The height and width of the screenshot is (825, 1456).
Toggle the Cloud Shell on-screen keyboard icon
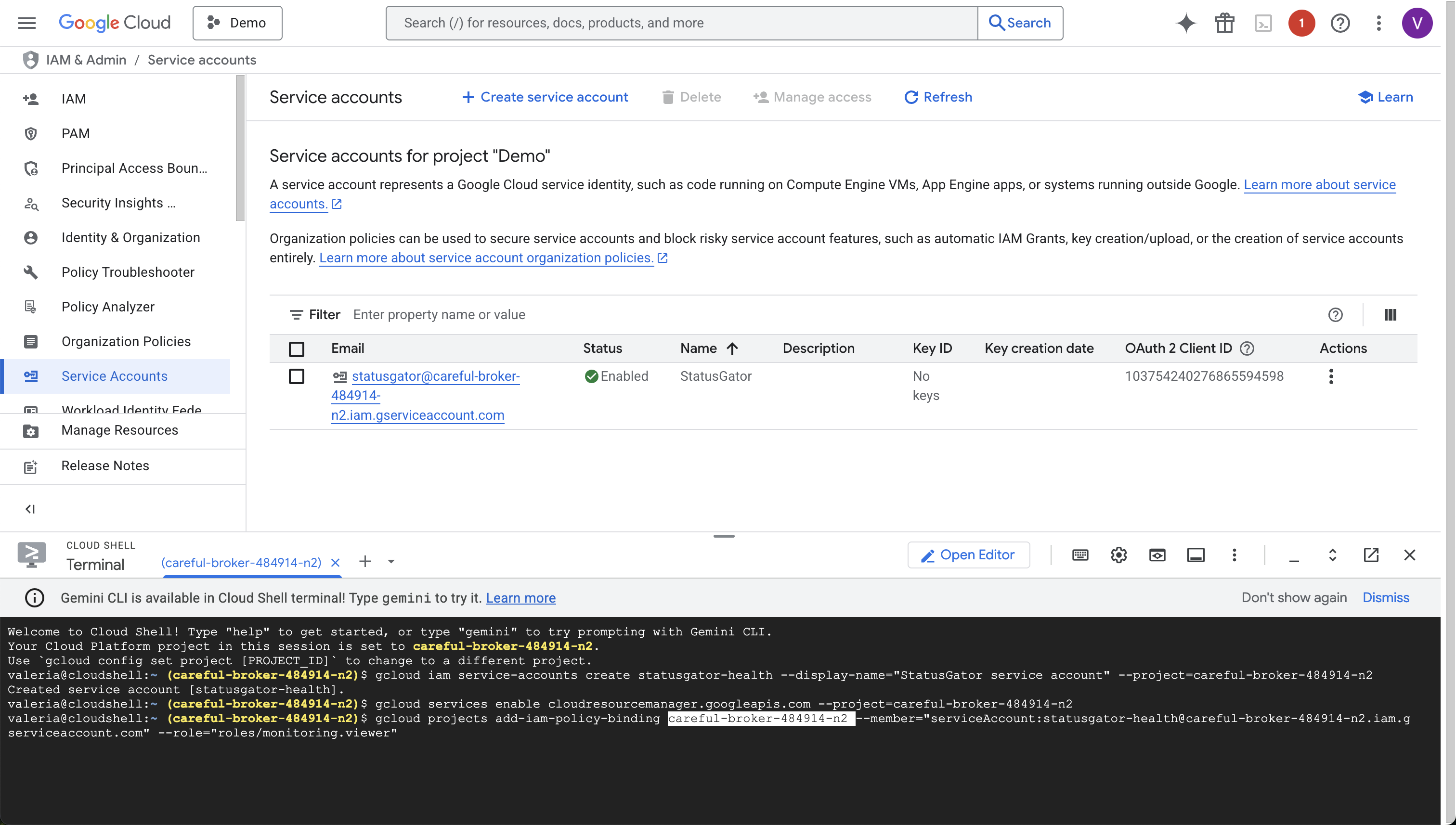[x=1079, y=554]
